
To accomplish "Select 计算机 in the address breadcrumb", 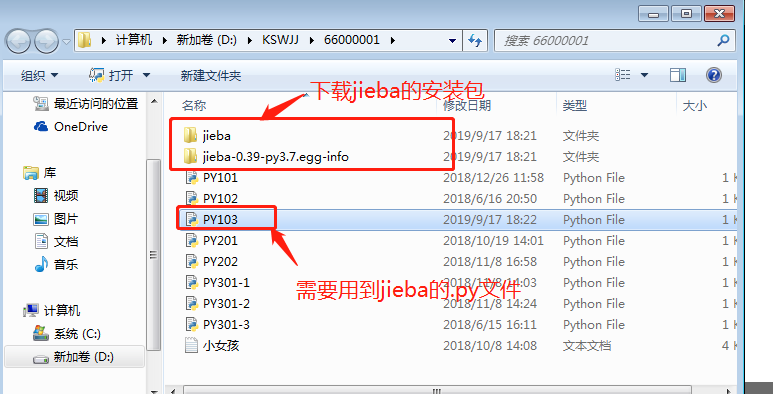I will click(x=134, y=40).
